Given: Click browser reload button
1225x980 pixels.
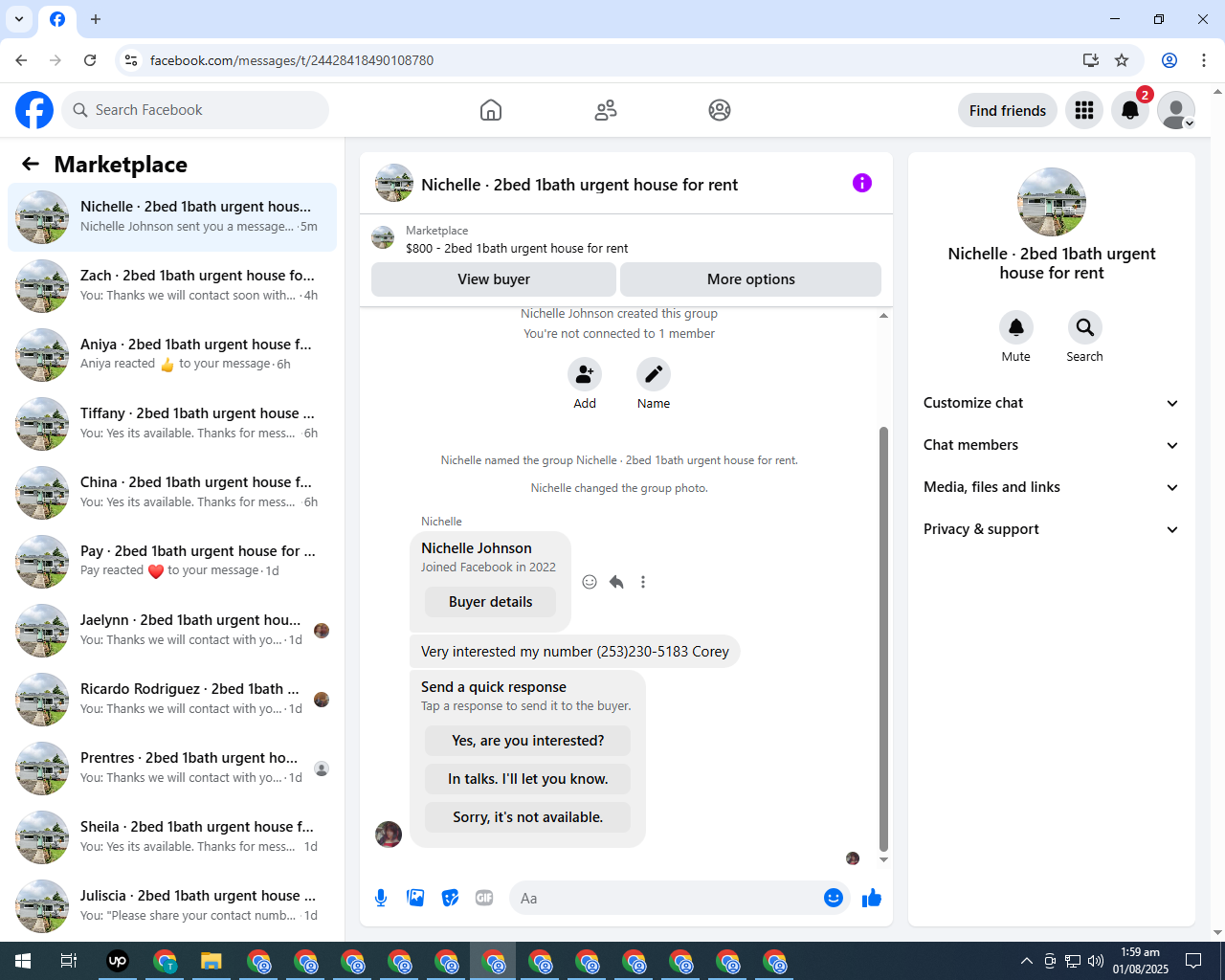Looking at the screenshot, I should pyautogui.click(x=90, y=60).
